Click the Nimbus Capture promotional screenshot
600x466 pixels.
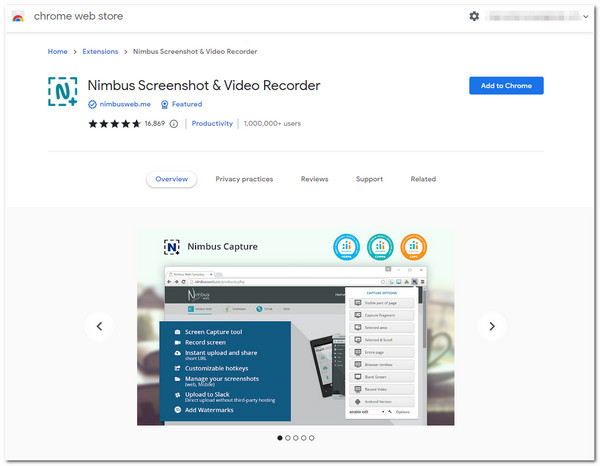click(x=296, y=326)
